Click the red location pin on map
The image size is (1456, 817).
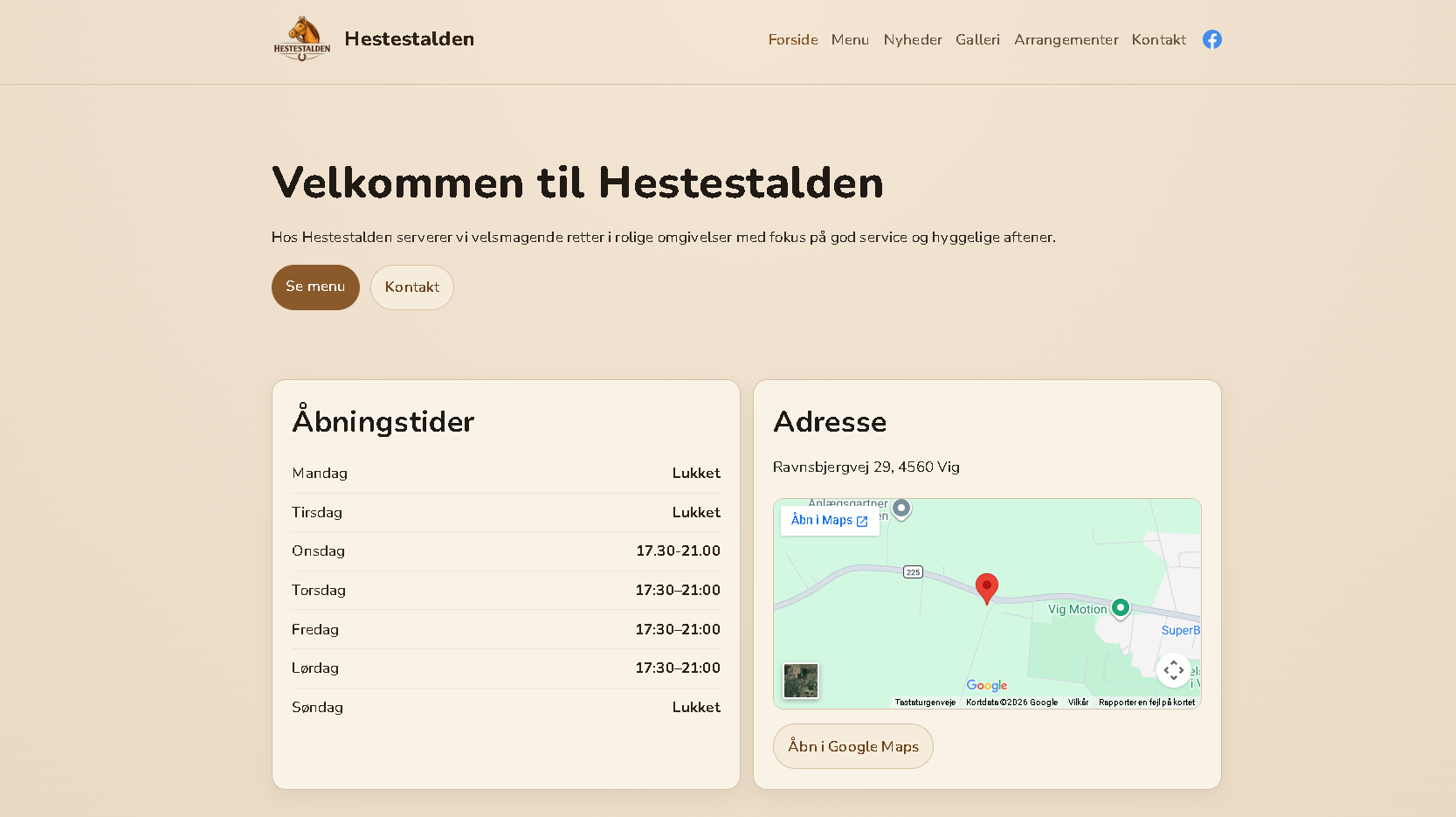point(987,589)
